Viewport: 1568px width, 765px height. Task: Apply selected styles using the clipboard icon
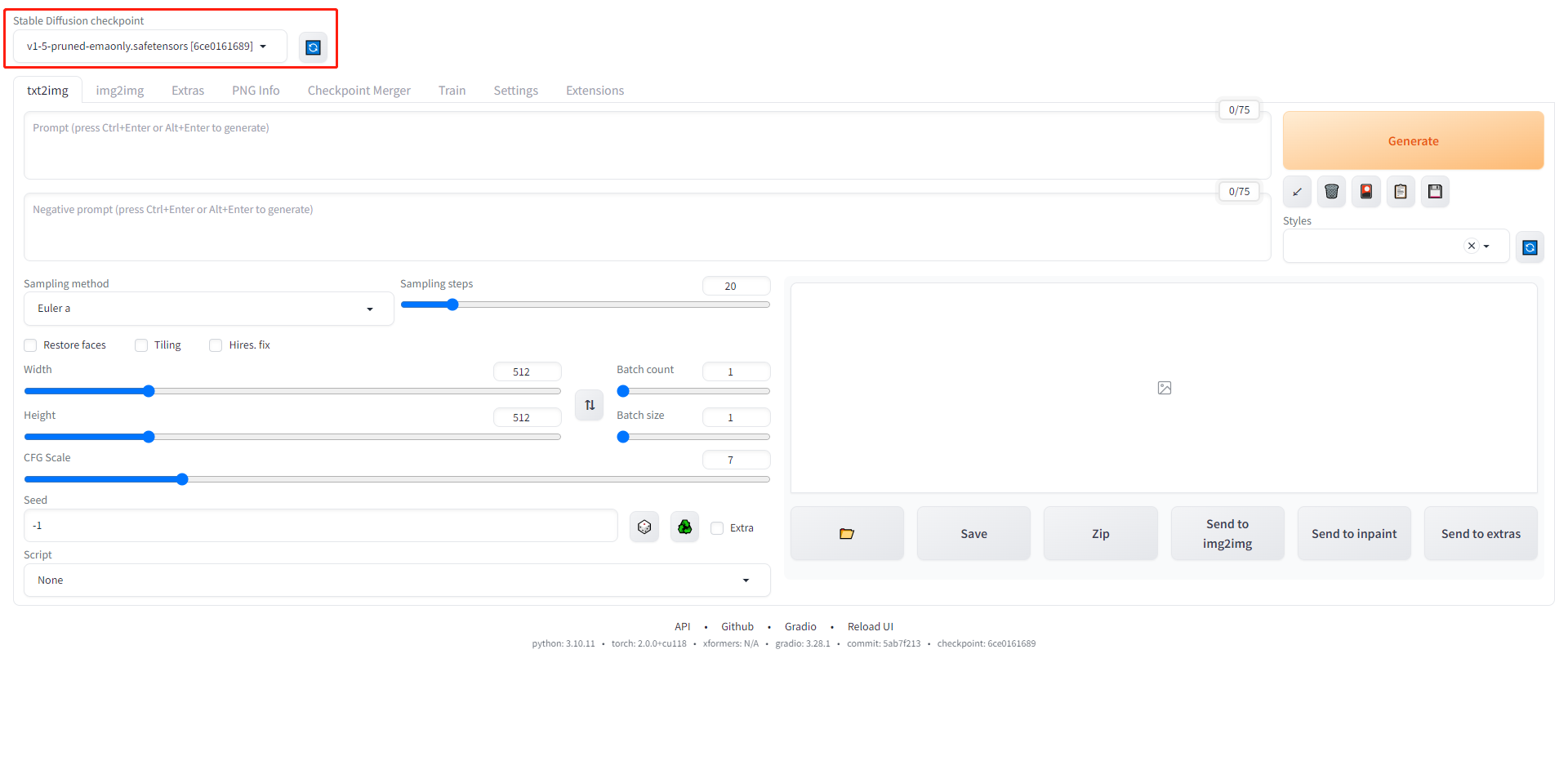(1401, 192)
